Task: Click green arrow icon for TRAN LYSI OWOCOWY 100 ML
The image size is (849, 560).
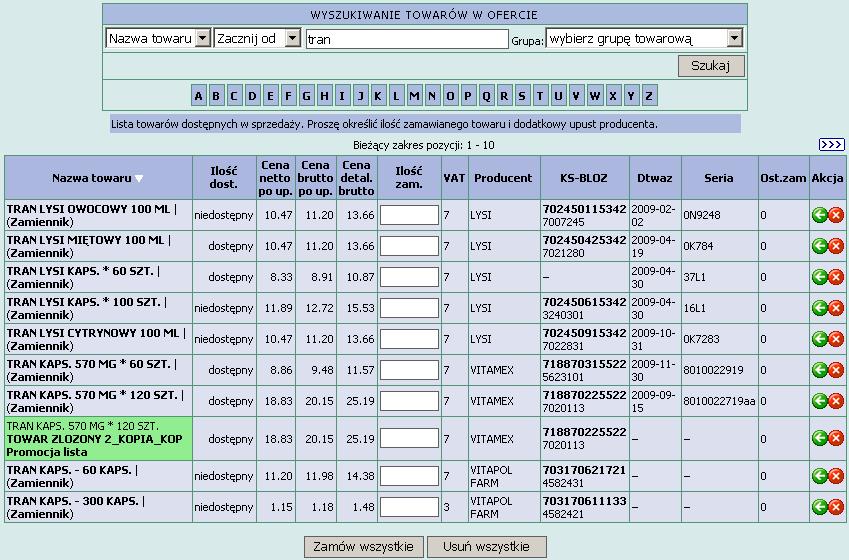Action: [x=820, y=215]
